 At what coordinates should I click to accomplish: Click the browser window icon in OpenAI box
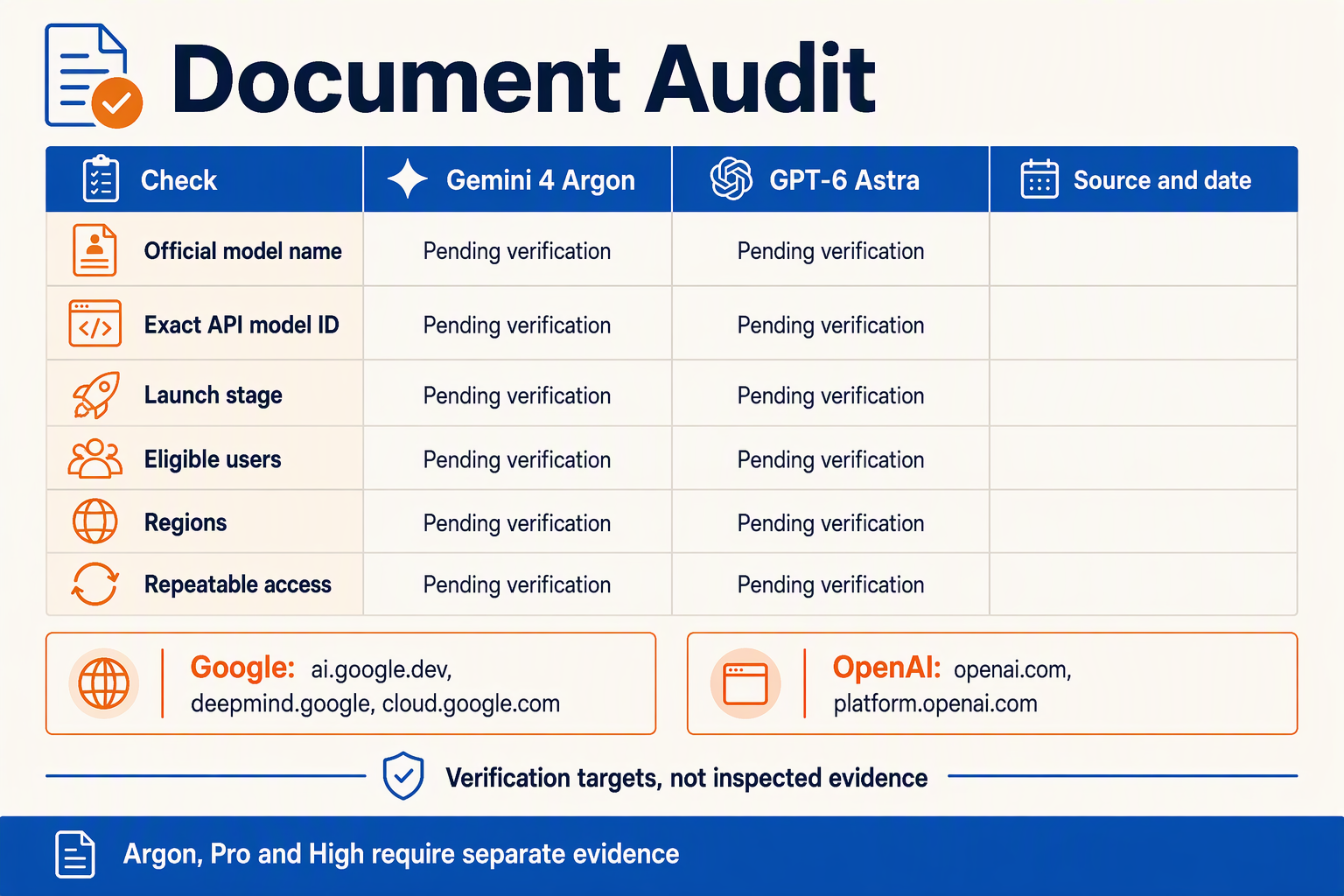[745, 683]
